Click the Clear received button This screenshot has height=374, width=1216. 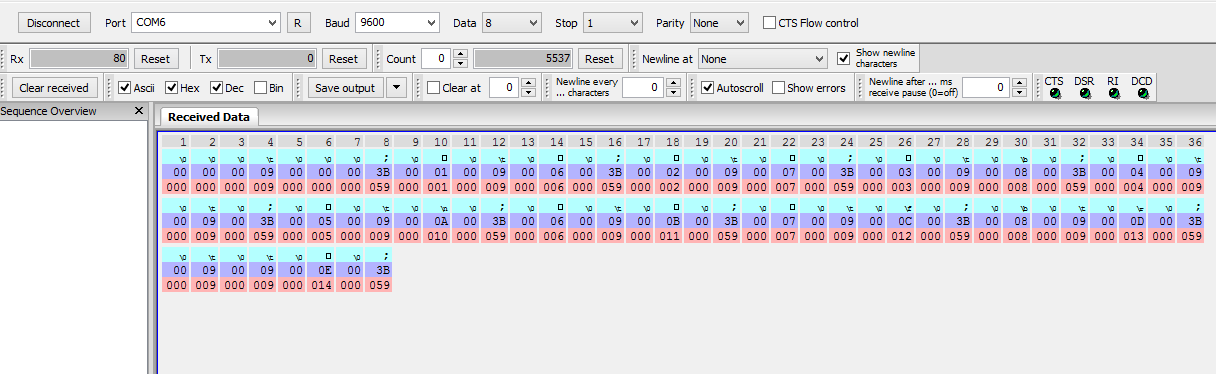(x=55, y=88)
